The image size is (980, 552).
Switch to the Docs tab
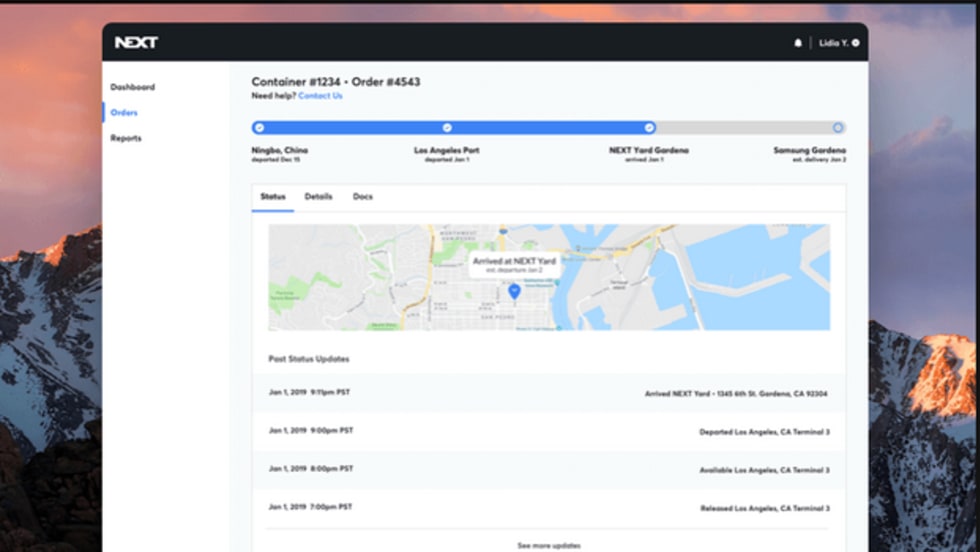click(x=363, y=197)
